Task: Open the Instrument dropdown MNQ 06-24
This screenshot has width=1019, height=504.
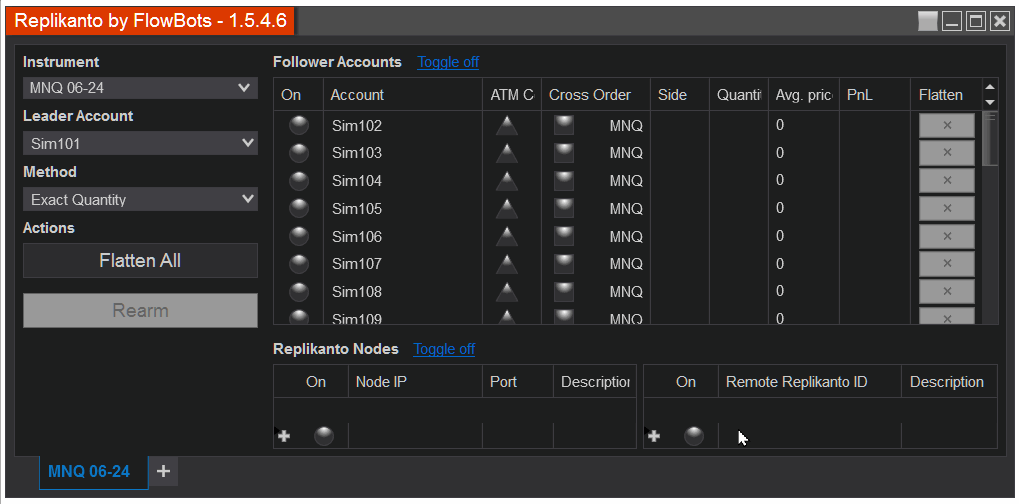Action: 140,88
